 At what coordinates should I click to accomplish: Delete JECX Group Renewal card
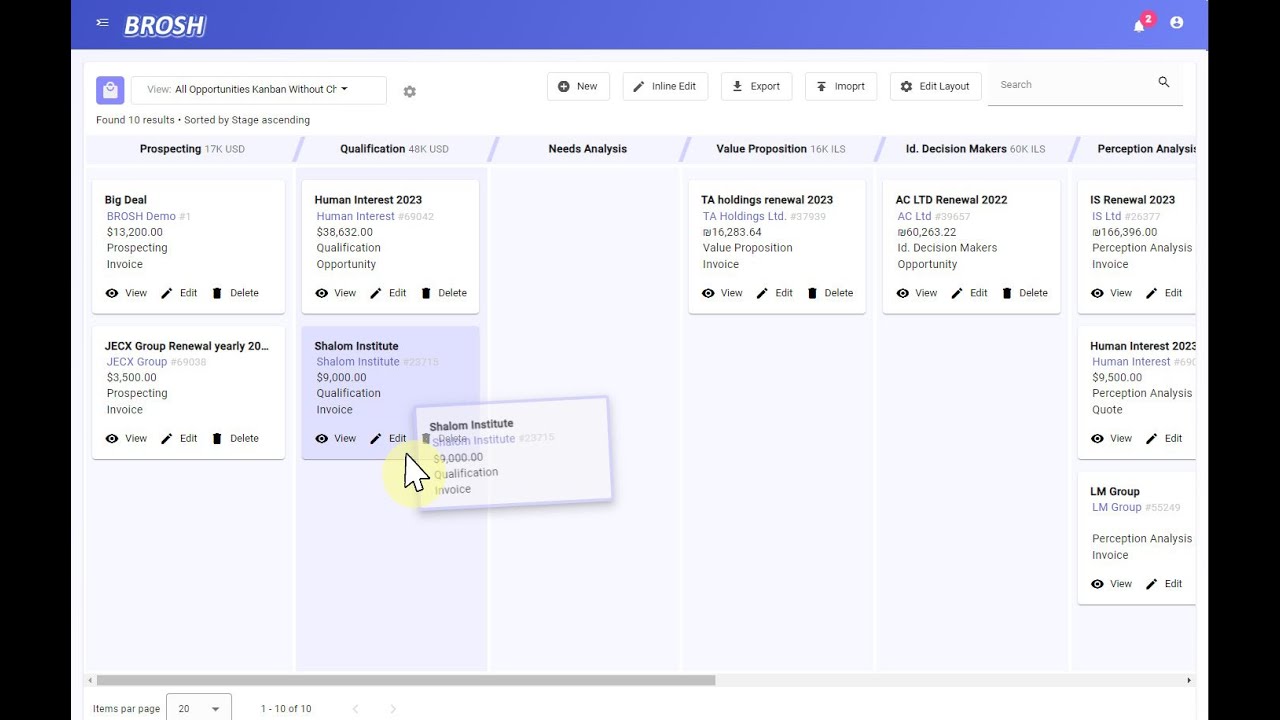coord(235,438)
